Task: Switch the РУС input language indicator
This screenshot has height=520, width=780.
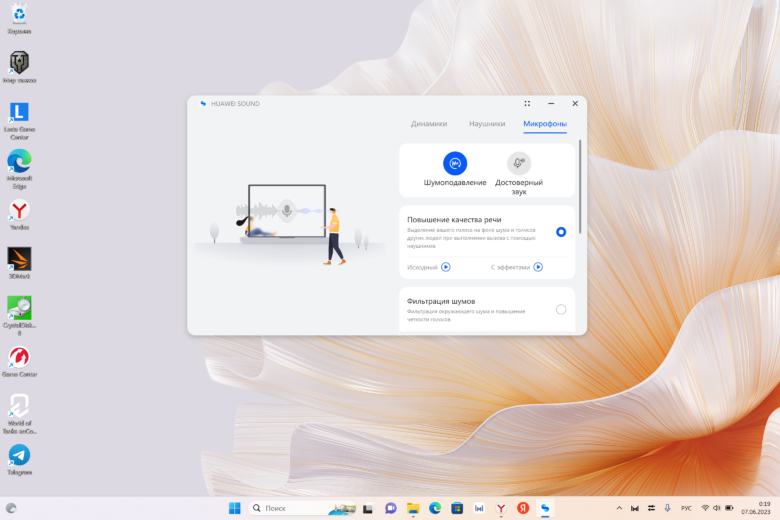Action: [686, 508]
